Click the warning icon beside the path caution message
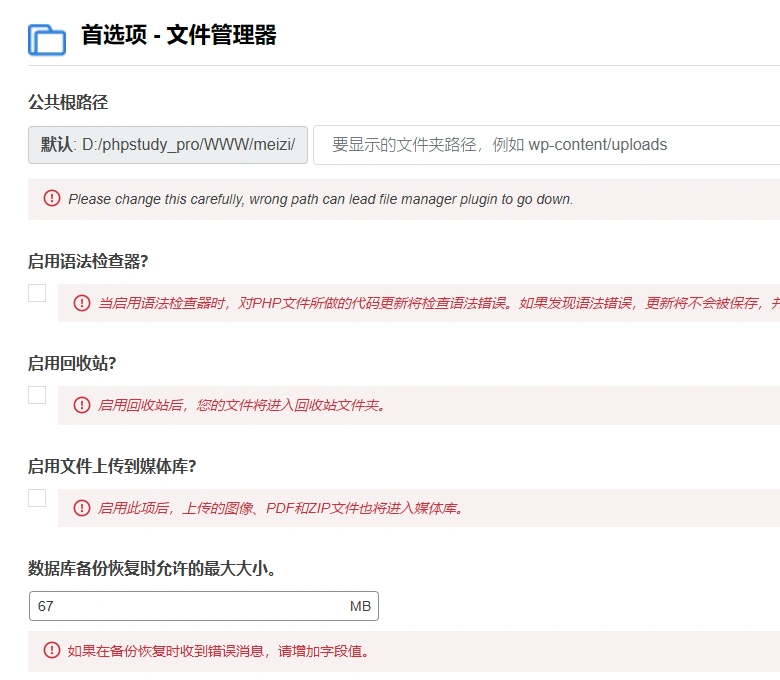 click(x=52, y=198)
